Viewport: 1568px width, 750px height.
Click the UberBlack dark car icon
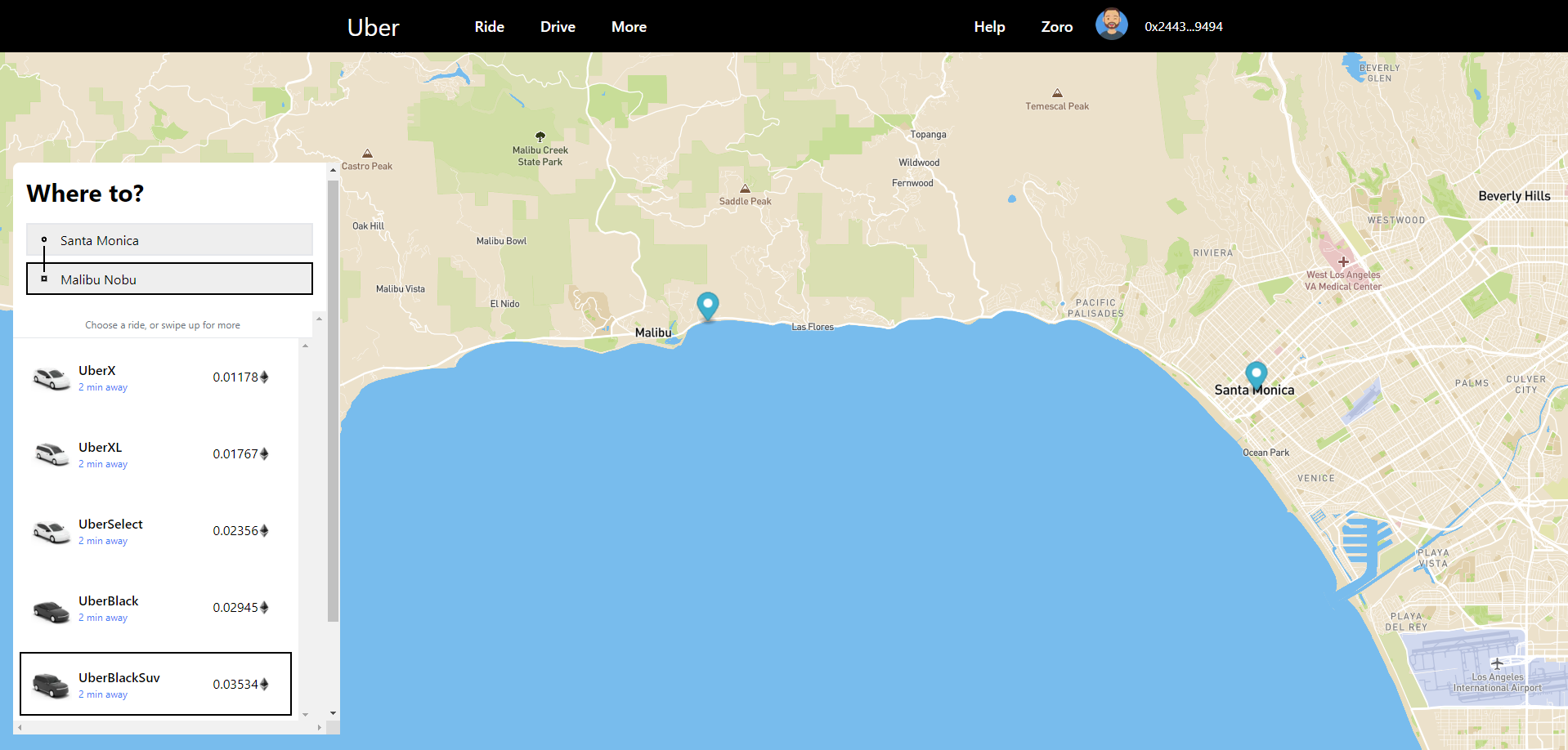[52, 610]
